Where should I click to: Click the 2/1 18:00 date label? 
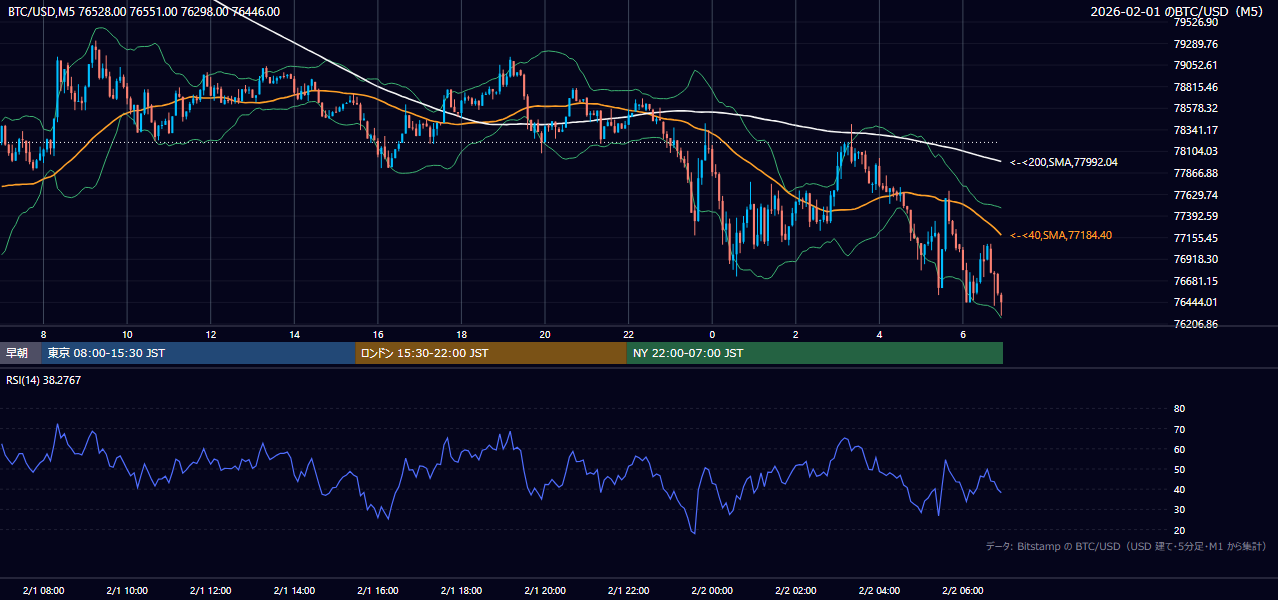[x=461, y=591]
